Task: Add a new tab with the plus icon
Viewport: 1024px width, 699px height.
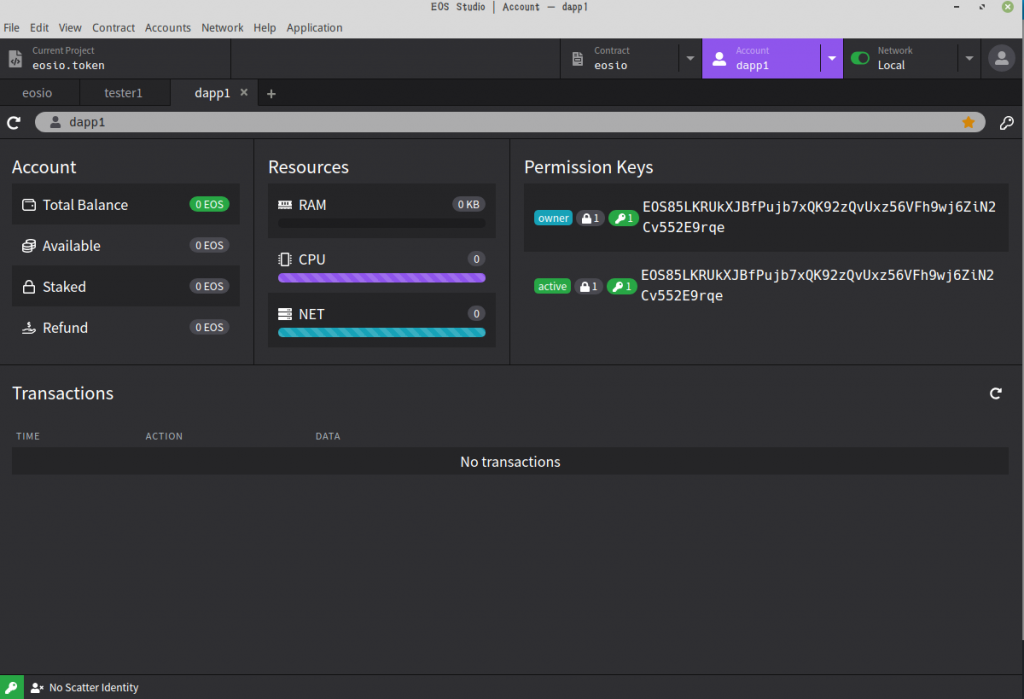Action: coord(271,94)
